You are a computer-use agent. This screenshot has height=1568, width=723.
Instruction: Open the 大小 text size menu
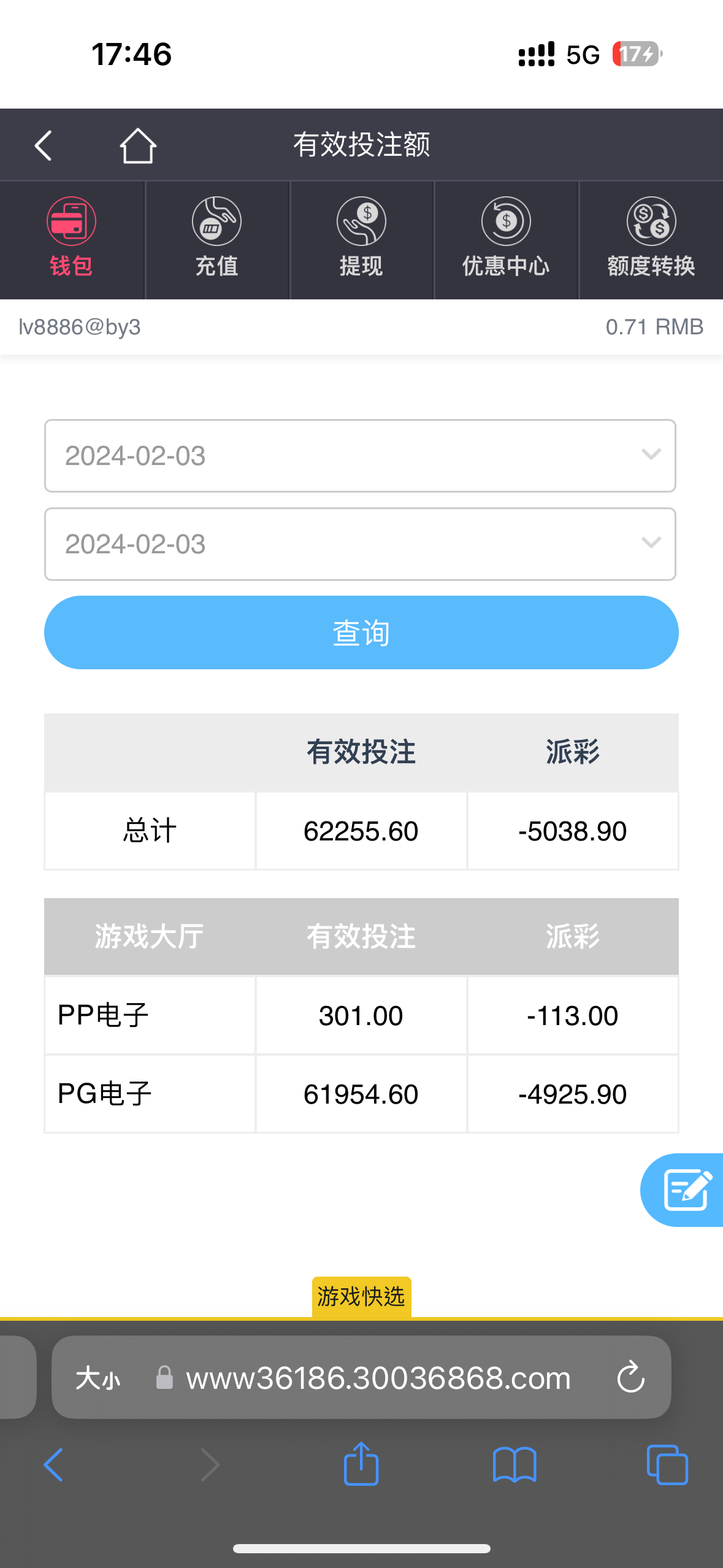(98, 1378)
